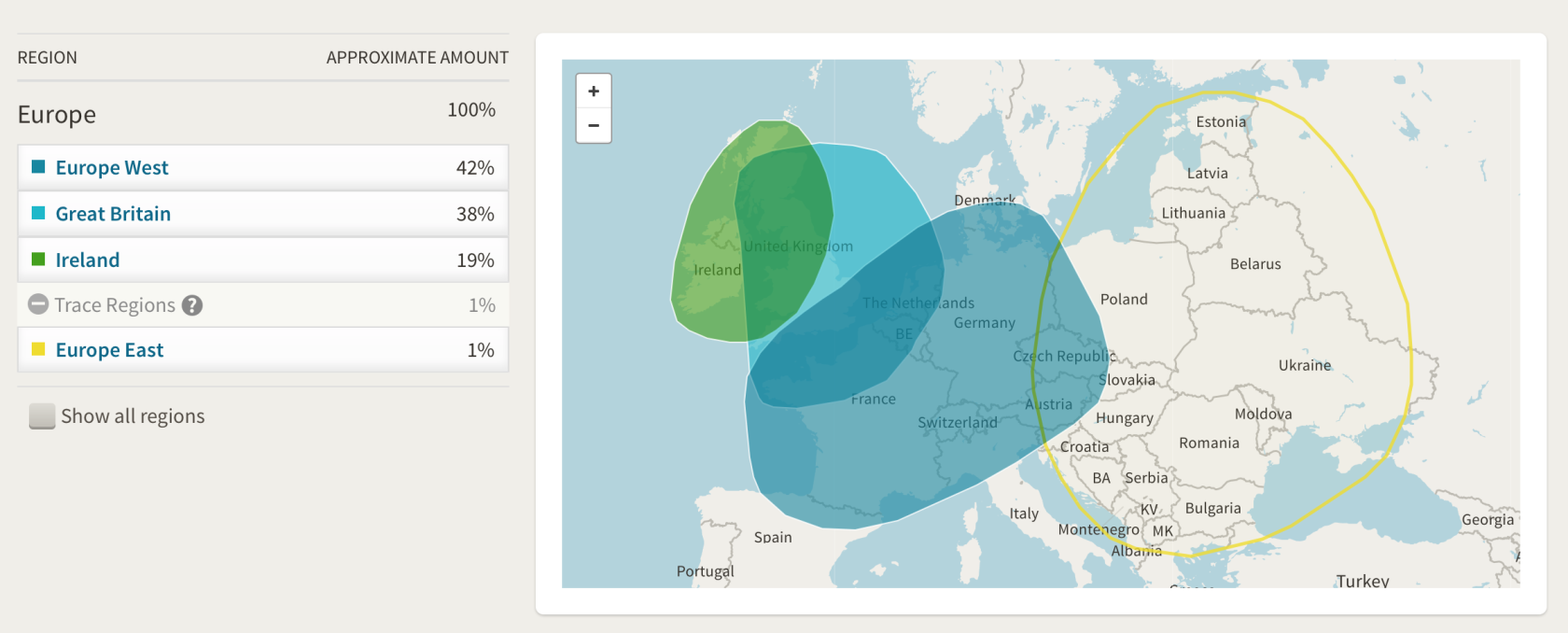The image size is (1568, 633).
Task: Click the Germany label on the map
Action: pos(984,323)
